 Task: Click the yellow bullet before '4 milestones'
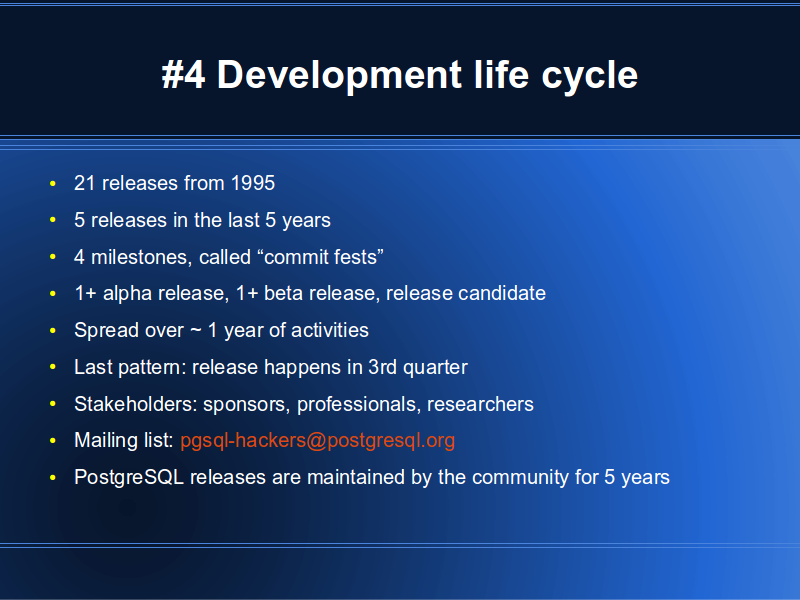(x=53, y=258)
